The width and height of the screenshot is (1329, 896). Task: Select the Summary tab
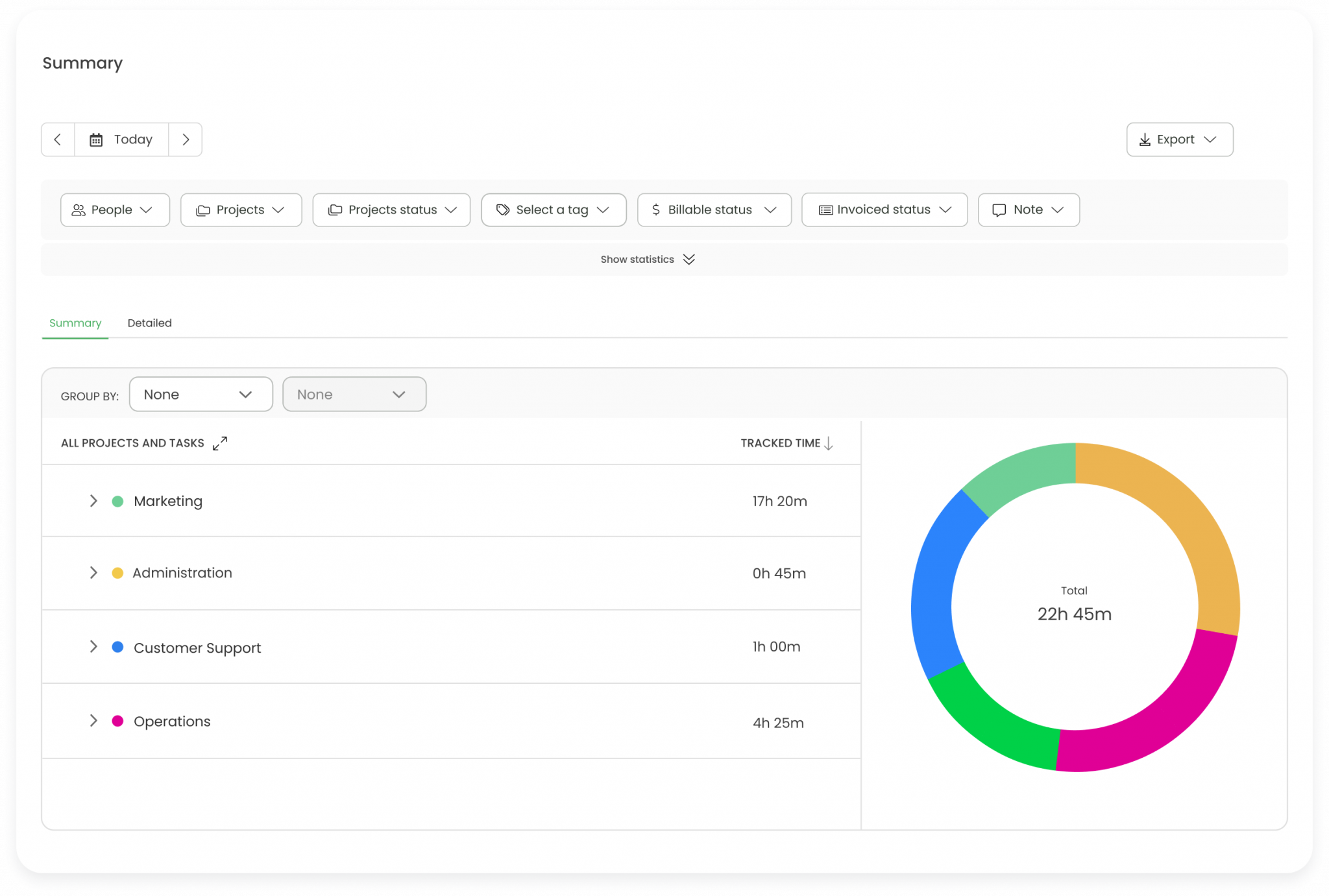(x=75, y=322)
